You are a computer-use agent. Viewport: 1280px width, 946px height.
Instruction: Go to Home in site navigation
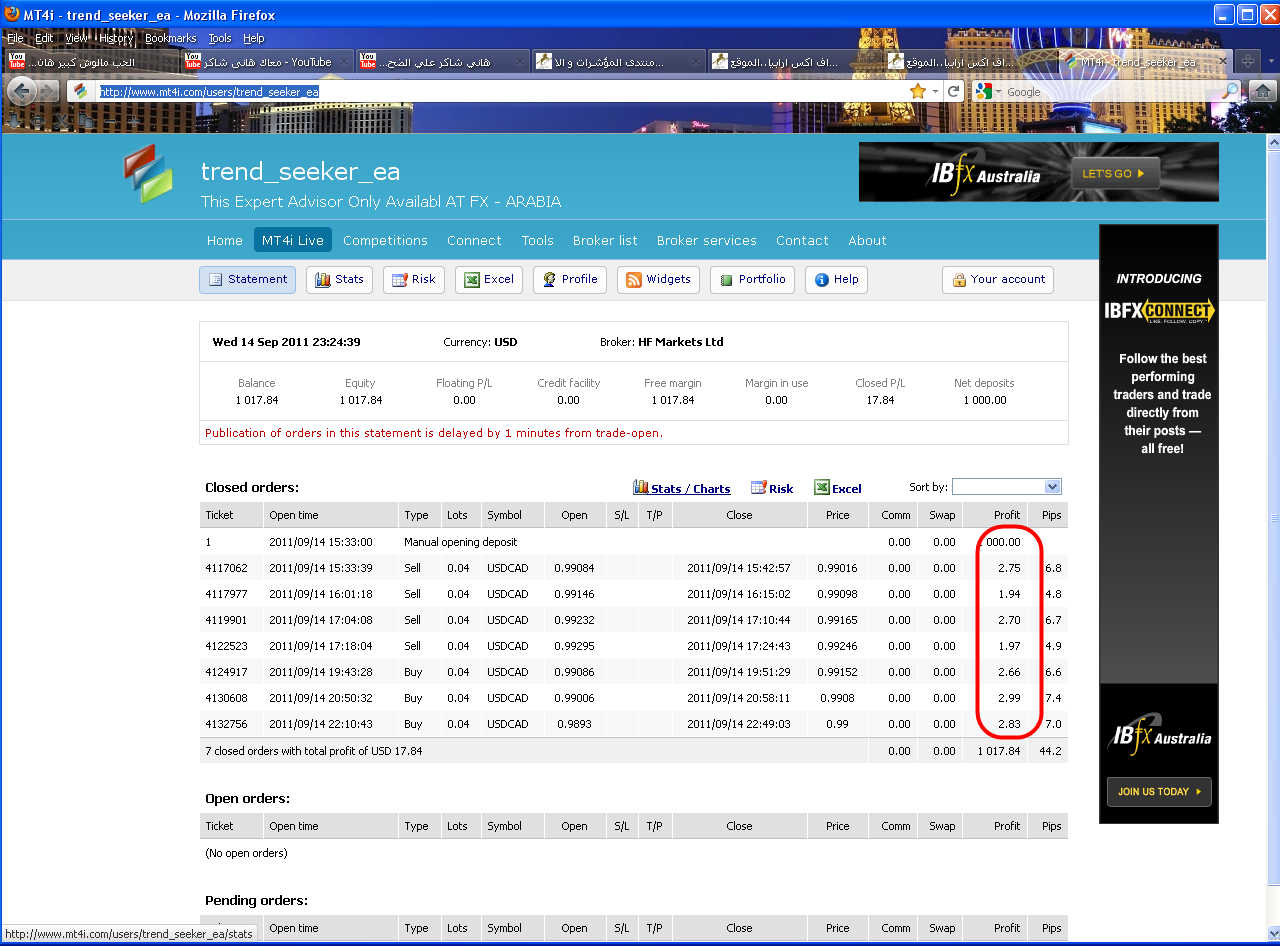click(225, 240)
